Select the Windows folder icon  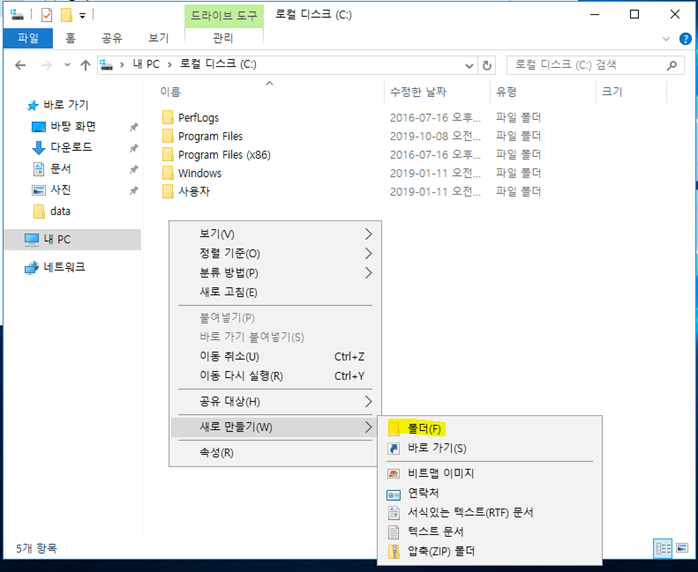(168, 173)
